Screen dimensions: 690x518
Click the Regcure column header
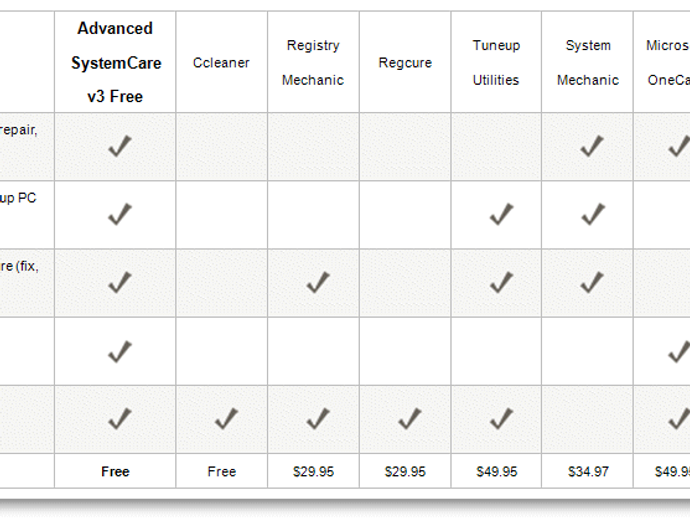coord(405,63)
